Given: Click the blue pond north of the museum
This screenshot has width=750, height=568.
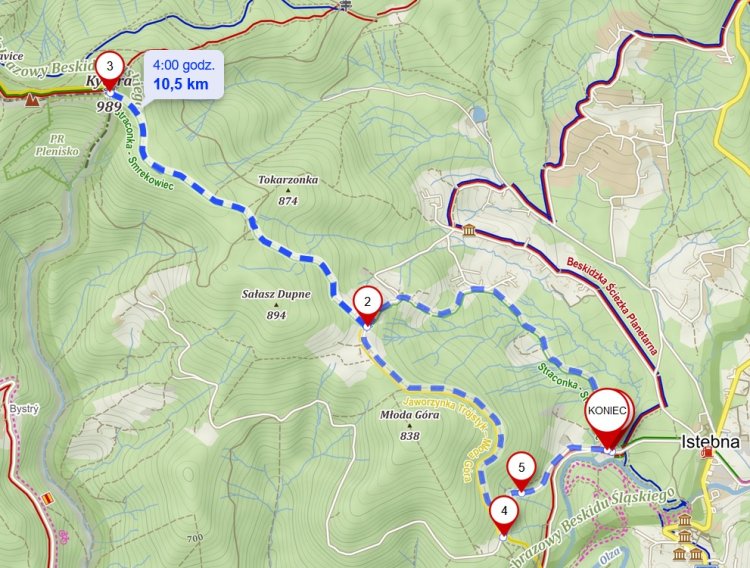Looking at the screenshot, I should (x=477, y=114).
